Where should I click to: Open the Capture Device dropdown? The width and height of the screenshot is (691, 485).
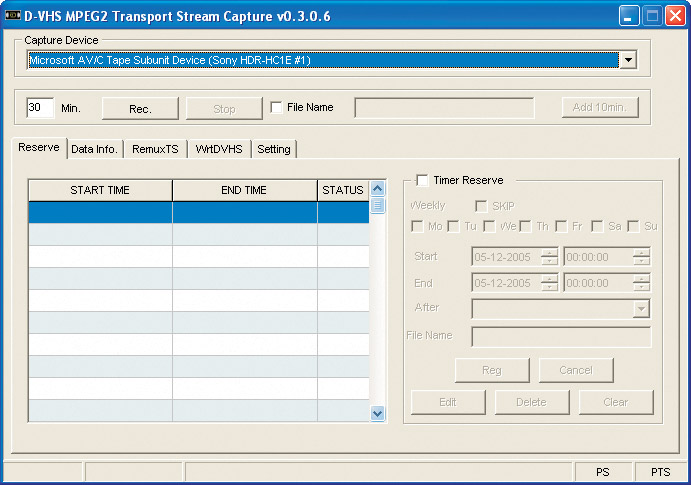(x=628, y=60)
